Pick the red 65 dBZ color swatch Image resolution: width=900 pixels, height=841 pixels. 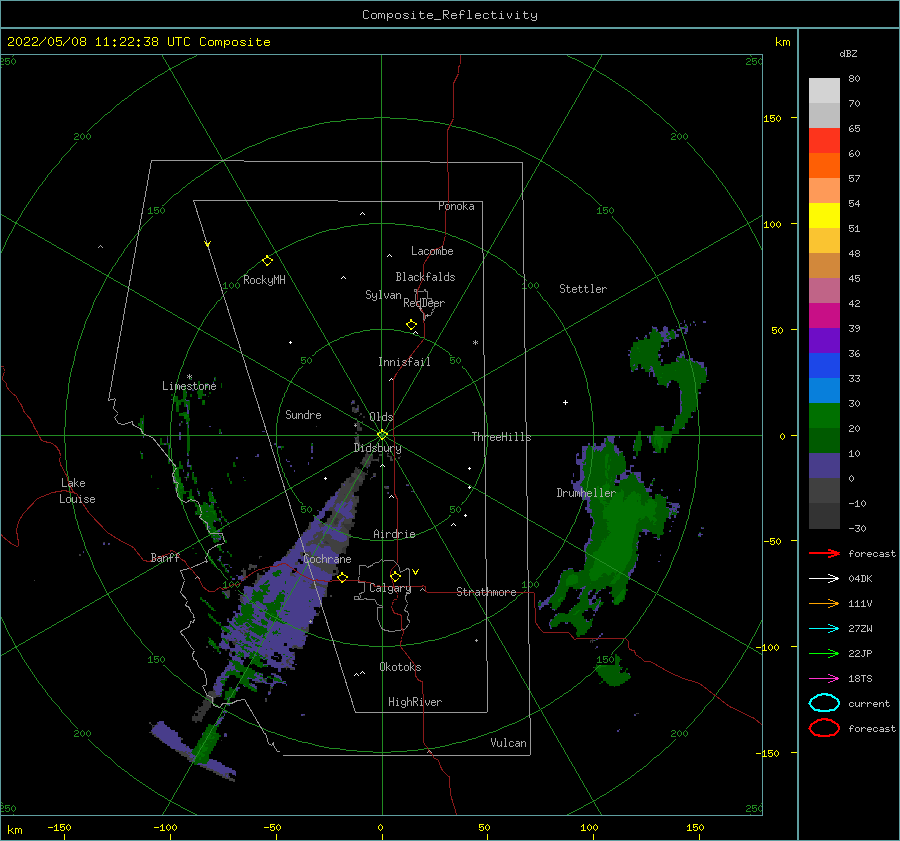[824, 140]
